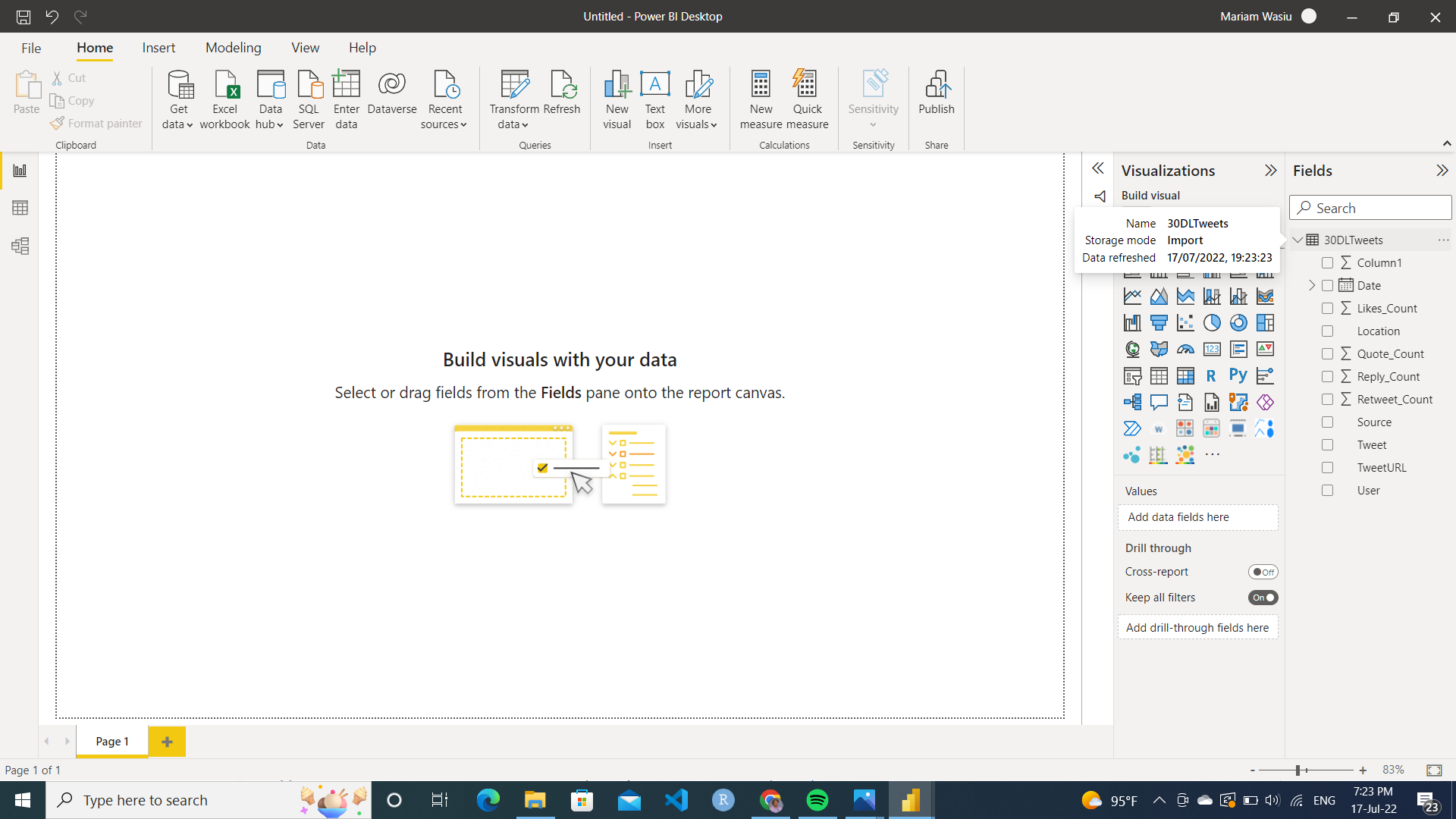Screen dimensions: 1456x819
Task: Switch to the View ribbon tab
Action: 305,48
